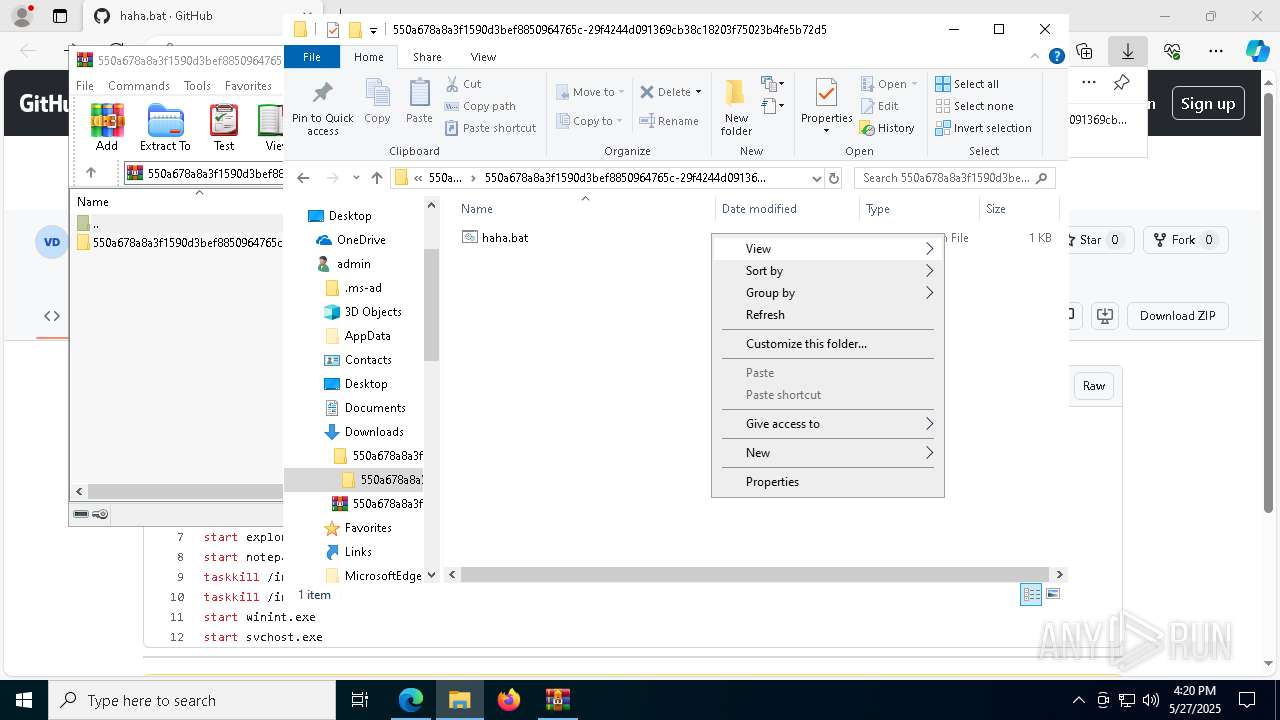1280x720 pixels.
Task: Click the History ribbon button
Action: pyautogui.click(x=887, y=128)
